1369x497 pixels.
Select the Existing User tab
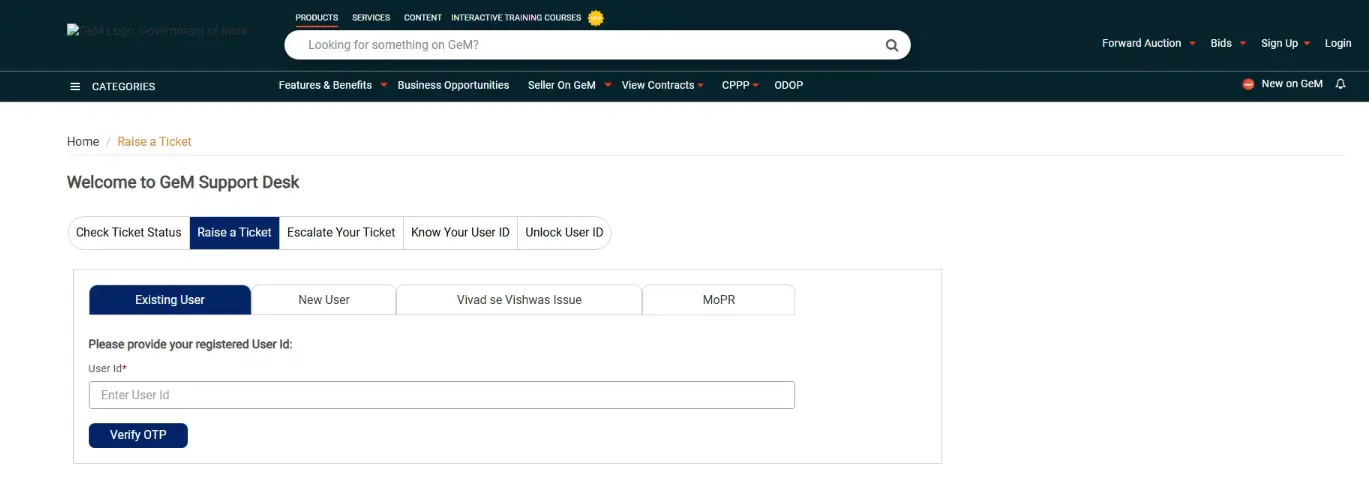[x=170, y=300]
